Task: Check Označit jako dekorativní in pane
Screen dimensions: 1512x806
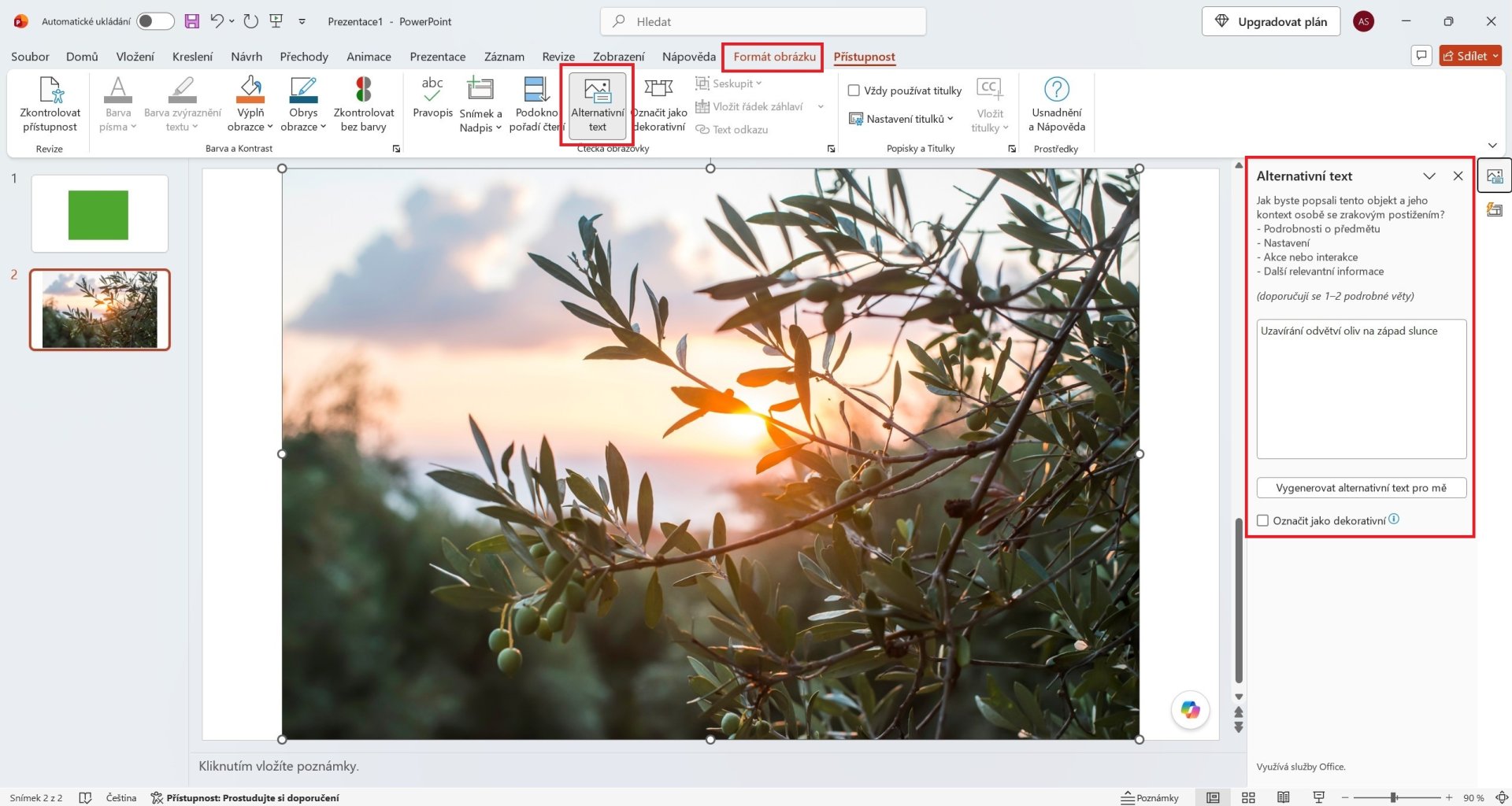Action: pos(1263,520)
